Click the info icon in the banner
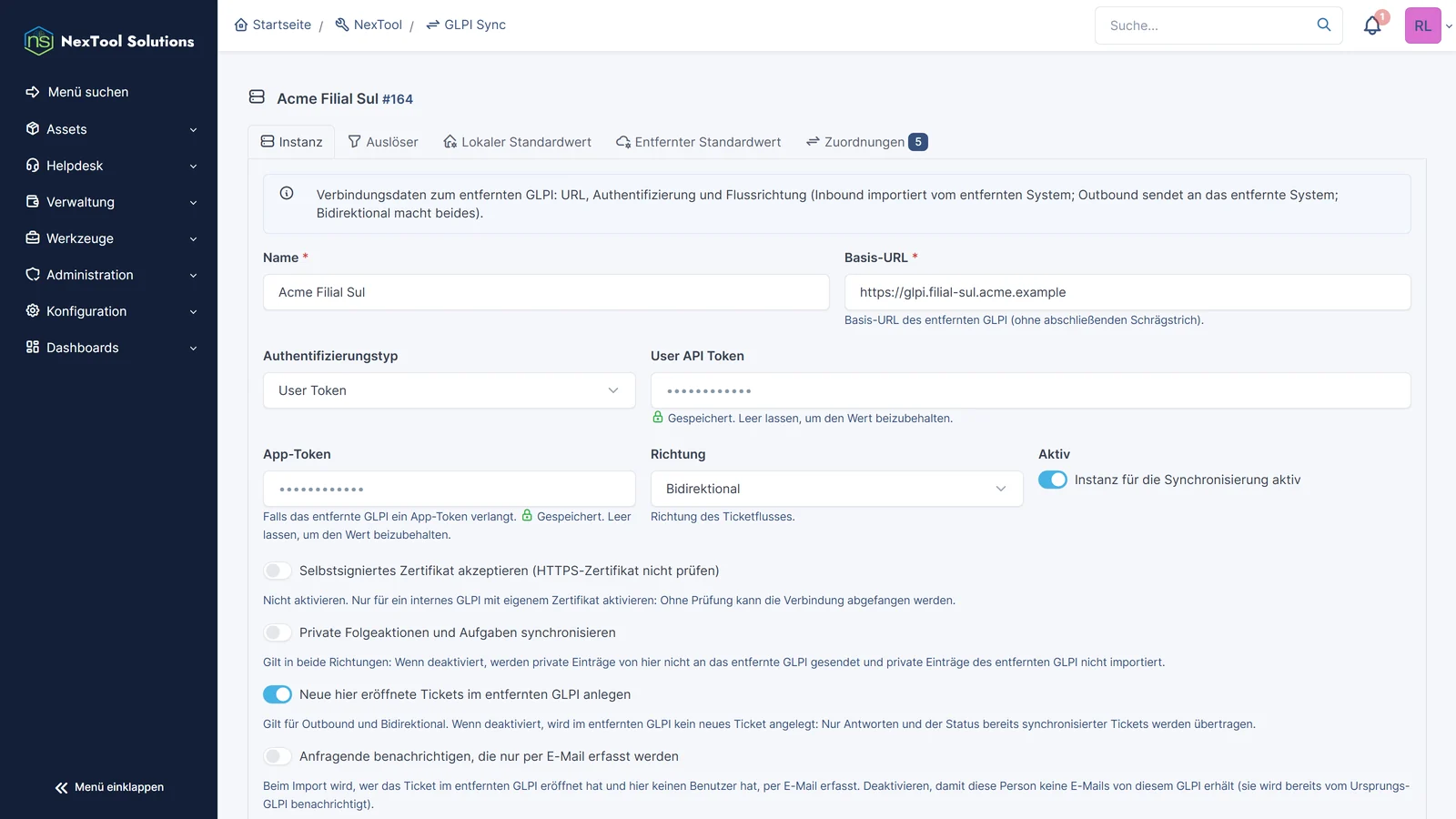The width and height of the screenshot is (1456, 819). click(287, 193)
